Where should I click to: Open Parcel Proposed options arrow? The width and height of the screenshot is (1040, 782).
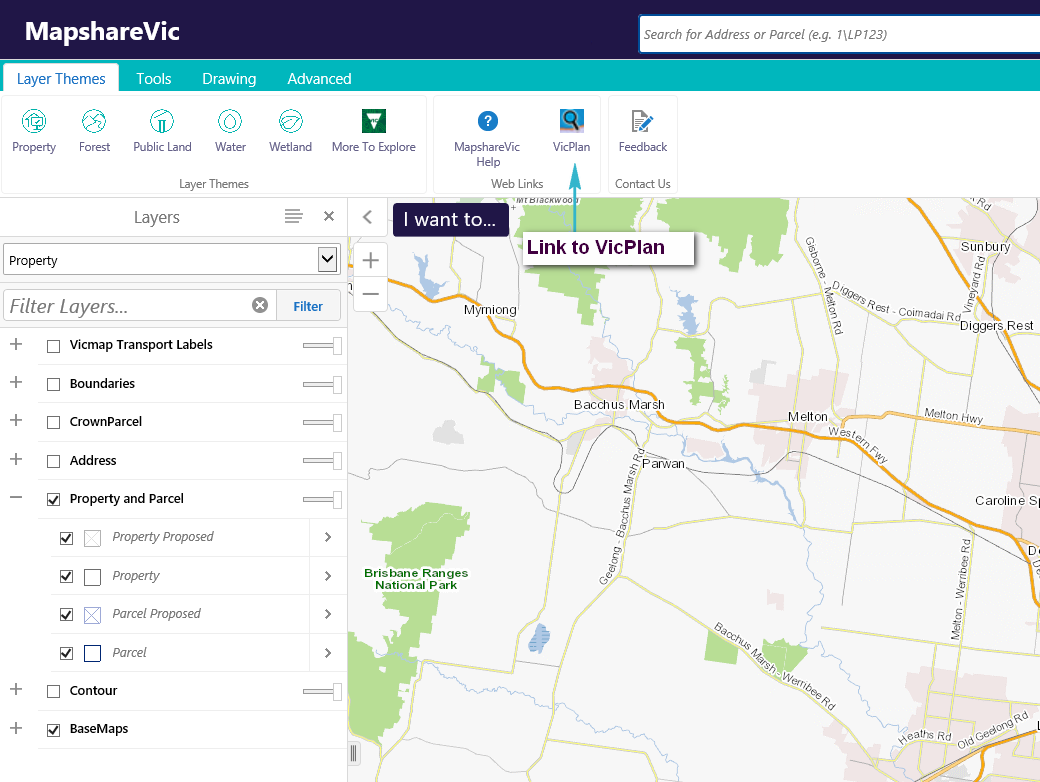[328, 614]
